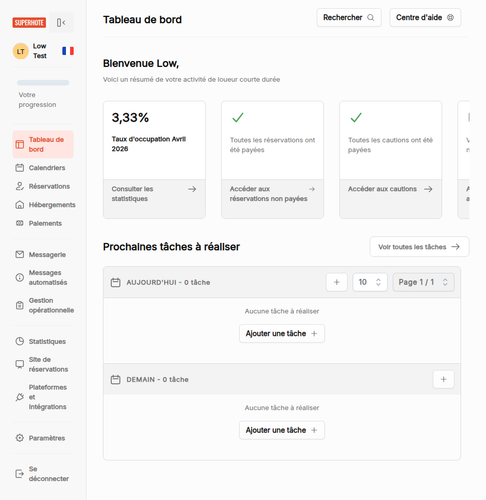Click the Paiements money icon

(x=20, y=223)
